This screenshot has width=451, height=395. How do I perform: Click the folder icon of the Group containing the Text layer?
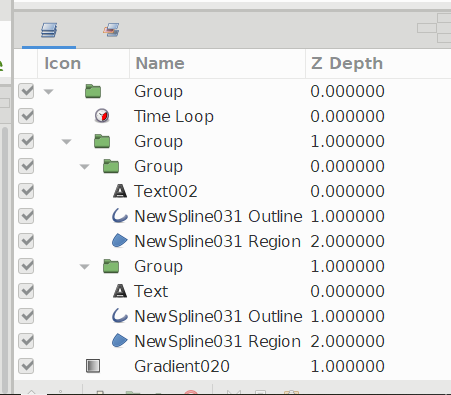pyautogui.click(x=111, y=266)
